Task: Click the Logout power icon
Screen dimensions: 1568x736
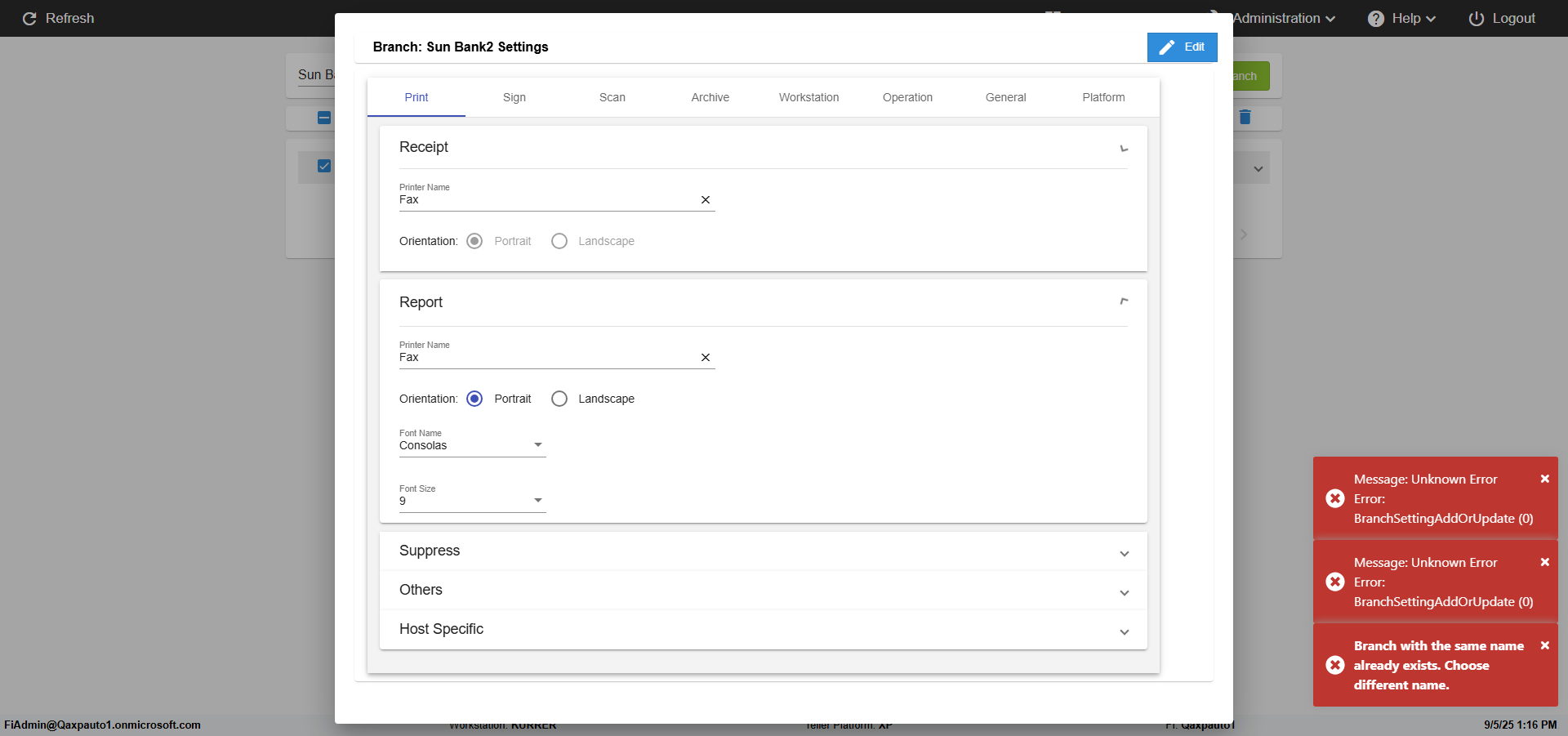Action: [1477, 19]
